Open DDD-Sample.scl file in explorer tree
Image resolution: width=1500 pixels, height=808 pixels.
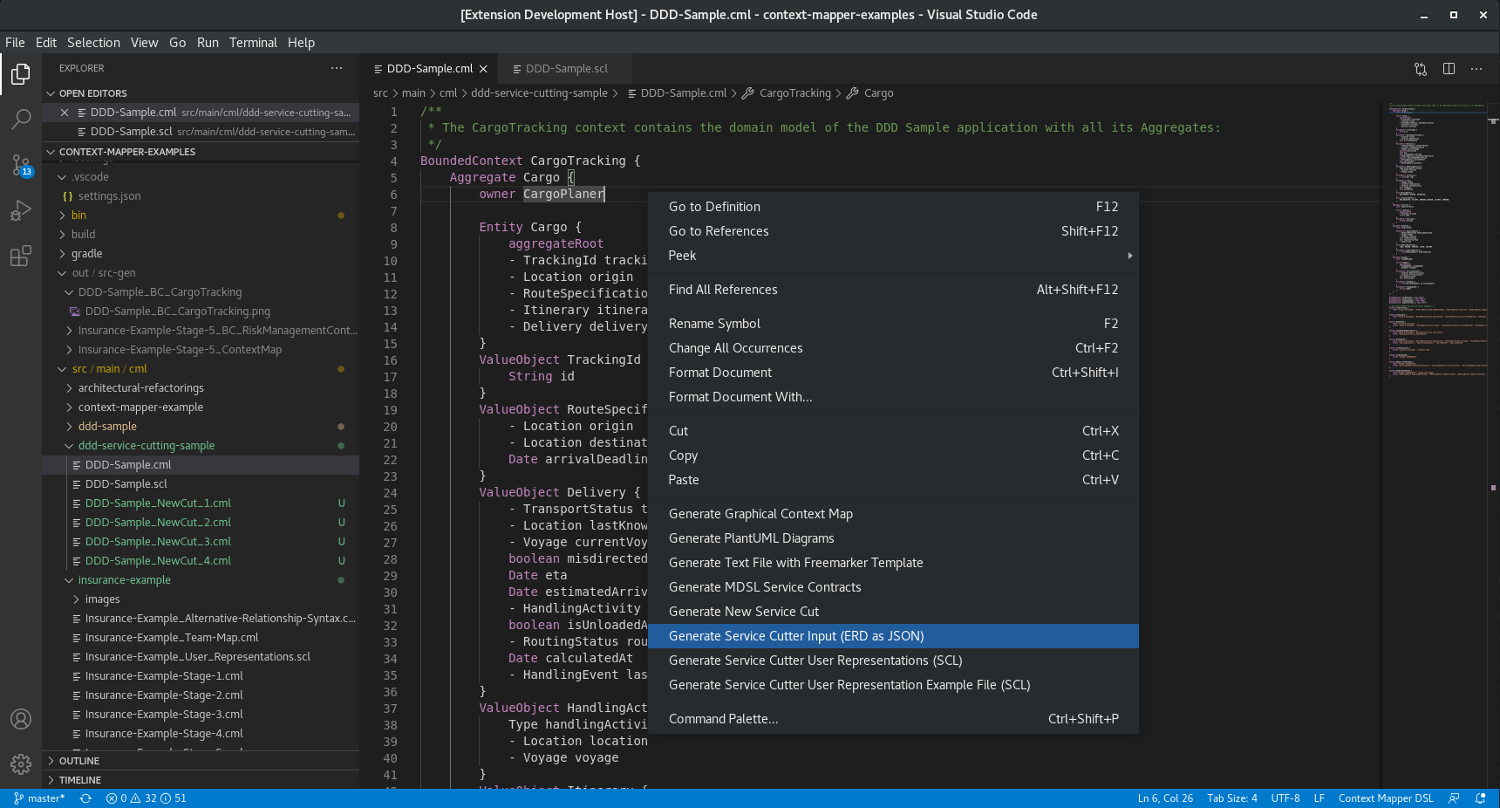pos(200,484)
